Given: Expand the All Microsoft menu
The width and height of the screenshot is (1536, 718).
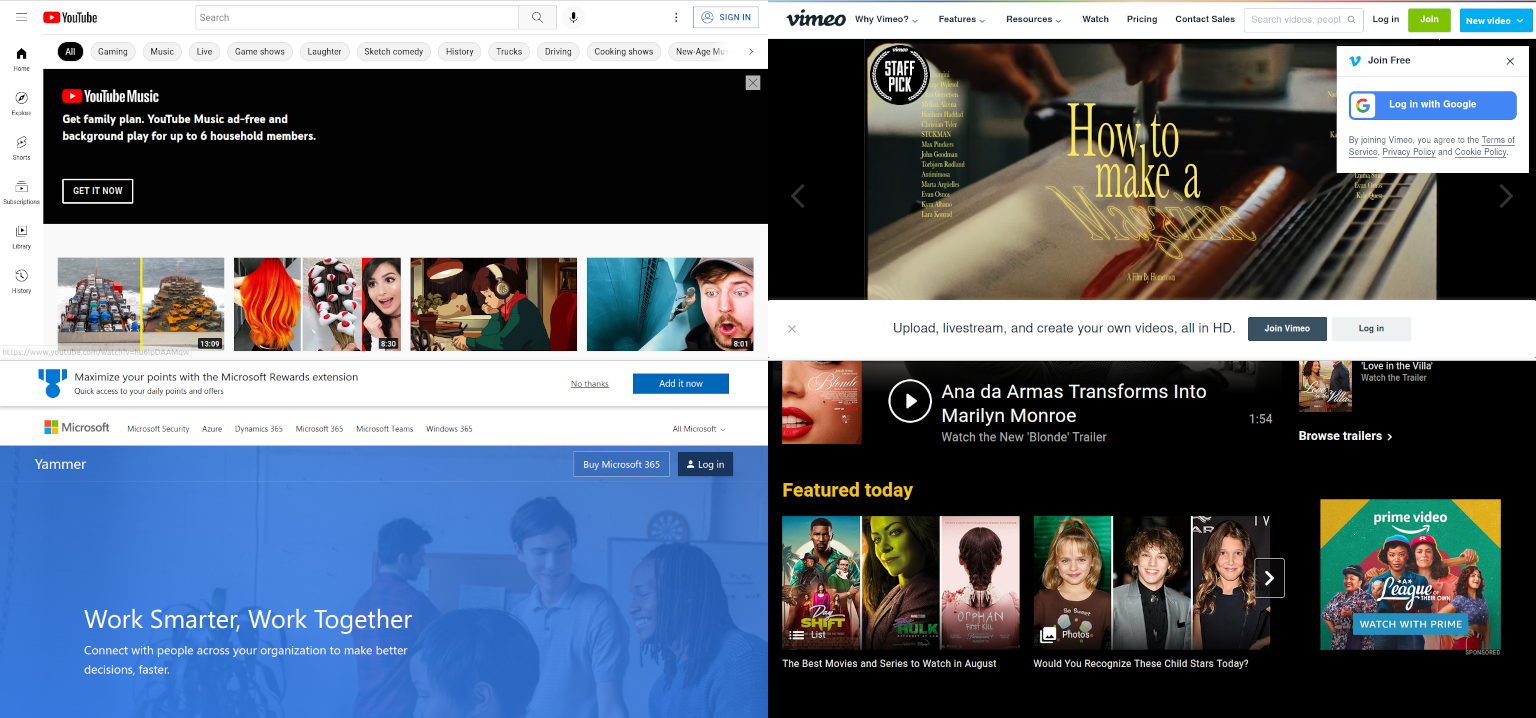Looking at the screenshot, I should tap(698, 429).
